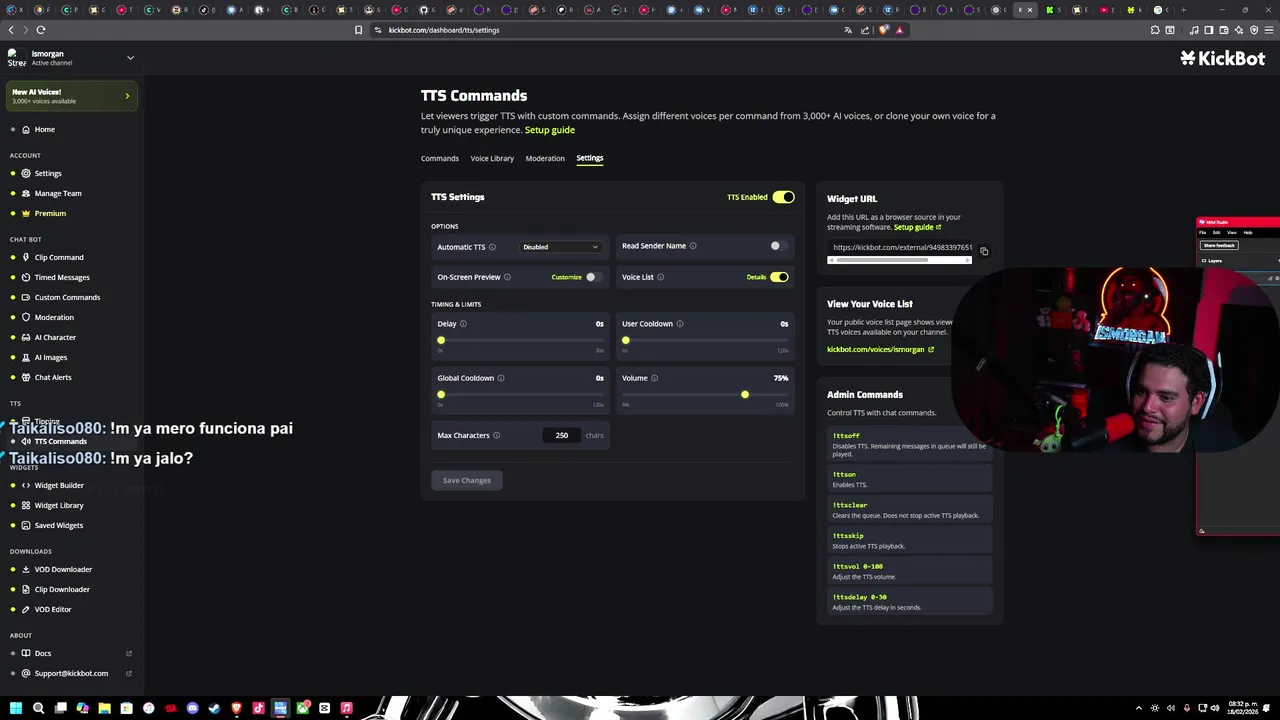The height and width of the screenshot is (720, 1280).
Task: Open the Support@kickbot.com link
Action: click(71, 673)
